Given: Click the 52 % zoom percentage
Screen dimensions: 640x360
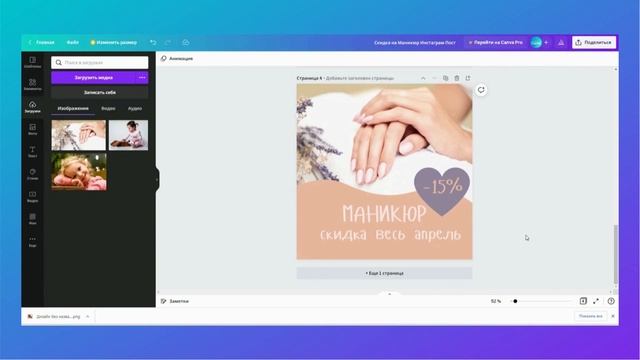Looking at the screenshot, I should tap(496, 301).
